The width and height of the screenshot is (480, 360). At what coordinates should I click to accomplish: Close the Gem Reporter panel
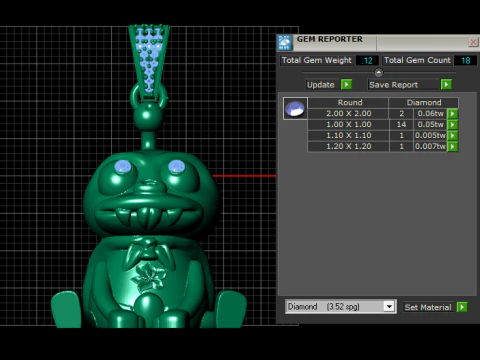pos(473,42)
